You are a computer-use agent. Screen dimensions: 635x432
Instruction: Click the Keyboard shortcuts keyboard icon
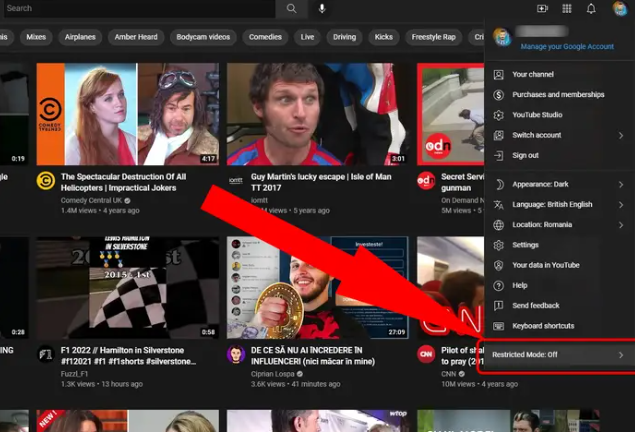(499, 326)
